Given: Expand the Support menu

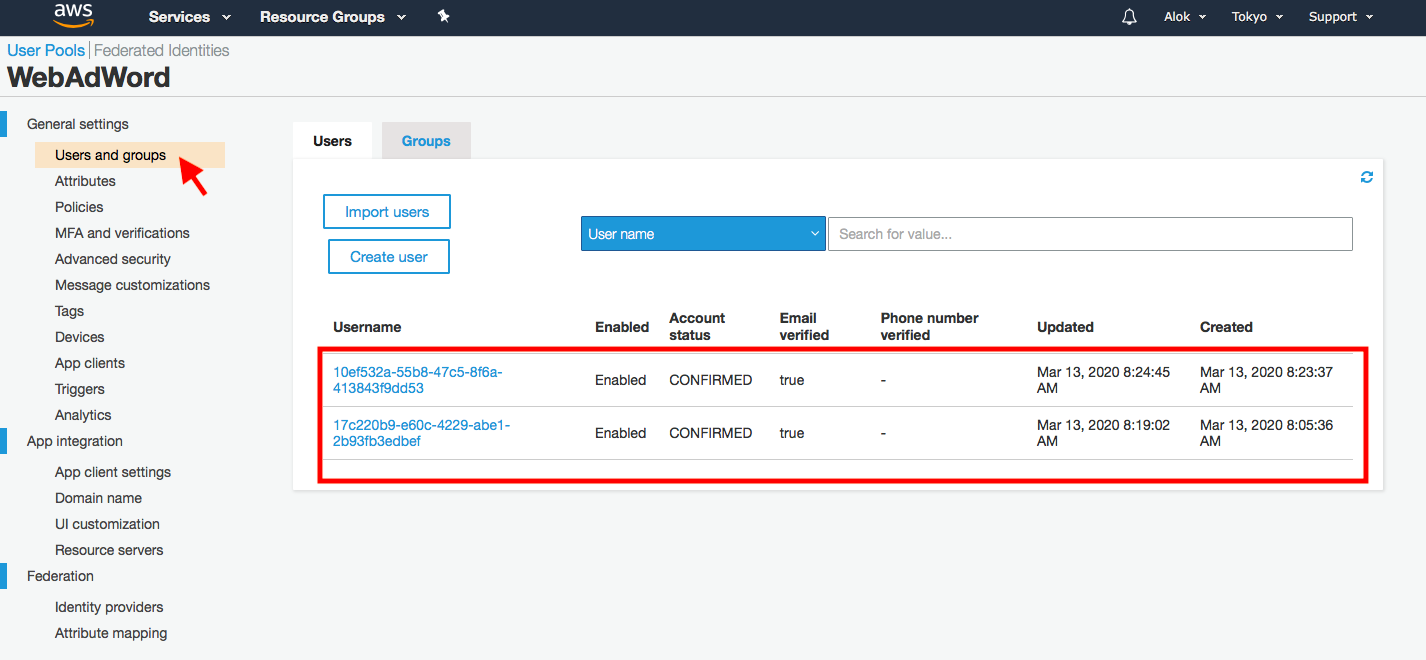Looking at the screenshot, I should (x=1341, y=17).
